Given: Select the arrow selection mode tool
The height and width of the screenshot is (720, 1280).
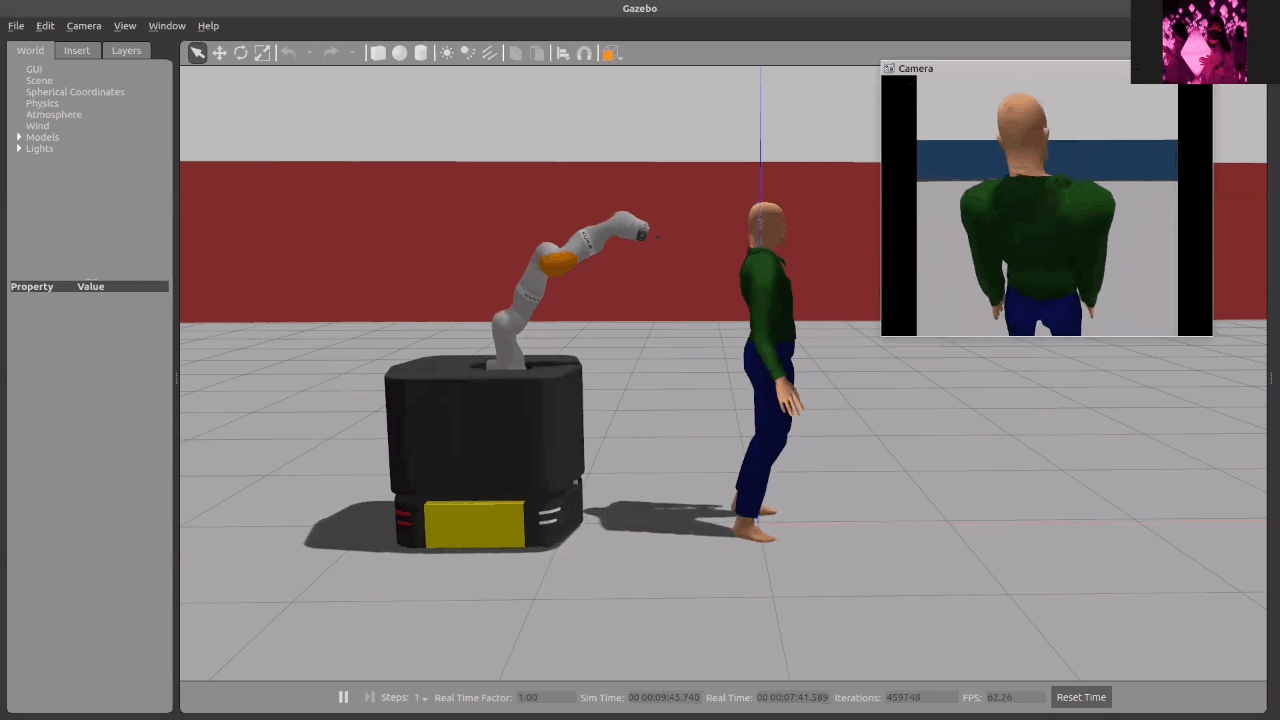Looking at the screenshot, I should pyautogui.click(x=198, y=53).
